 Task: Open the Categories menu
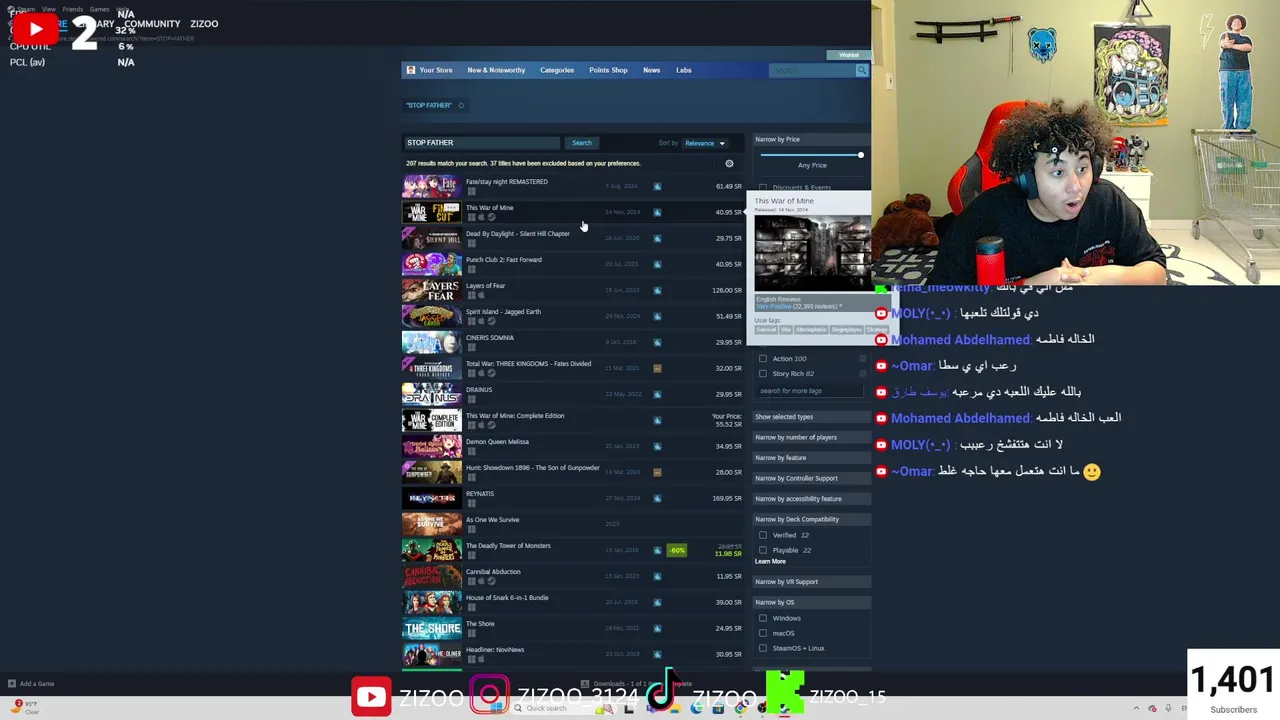(x=557, y=70)
